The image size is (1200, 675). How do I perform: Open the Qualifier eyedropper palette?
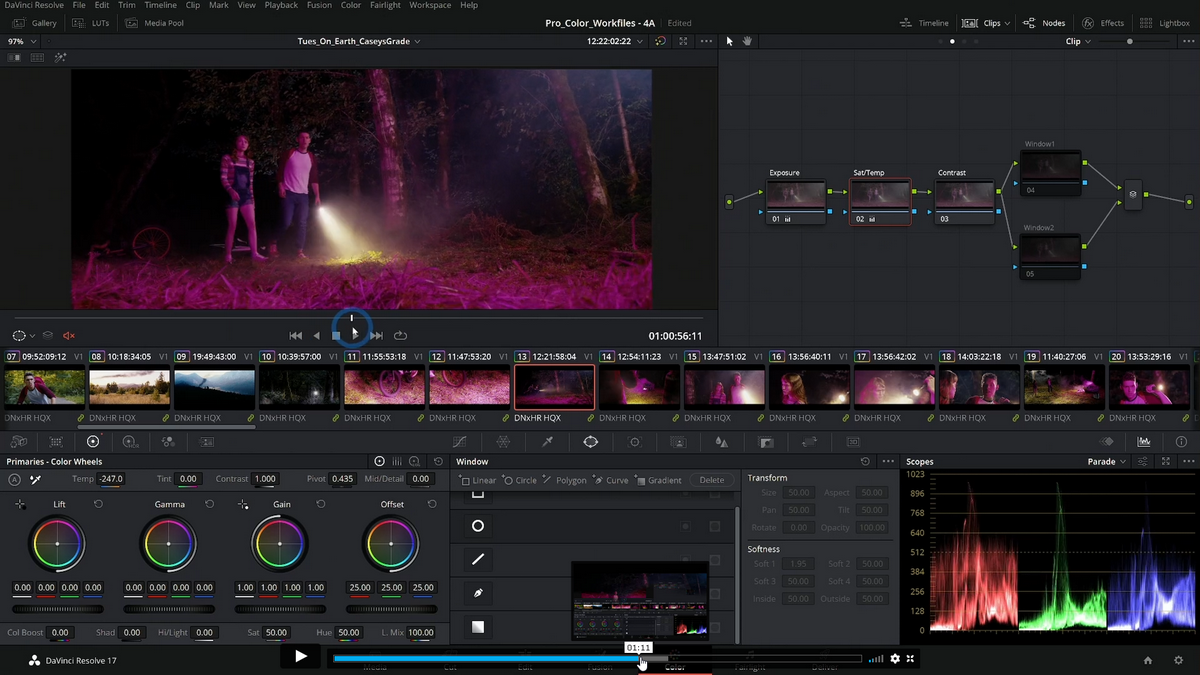click(x=547, y=441)
